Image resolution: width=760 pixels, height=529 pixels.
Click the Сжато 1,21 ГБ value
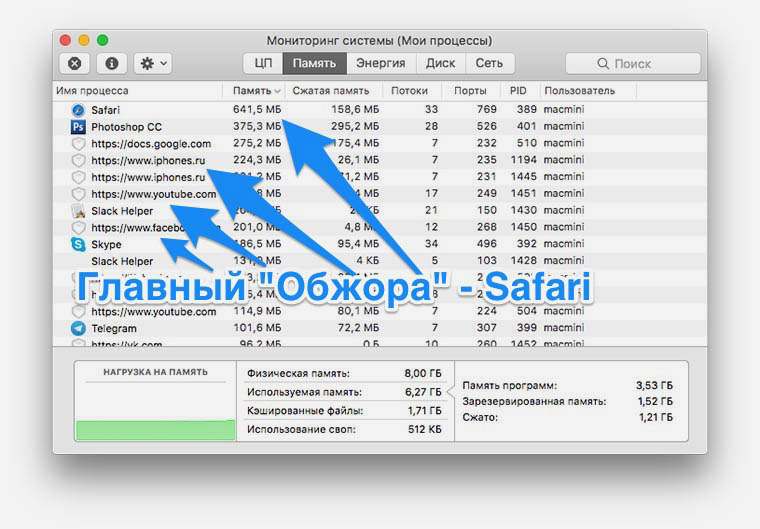tap(655, 417)
